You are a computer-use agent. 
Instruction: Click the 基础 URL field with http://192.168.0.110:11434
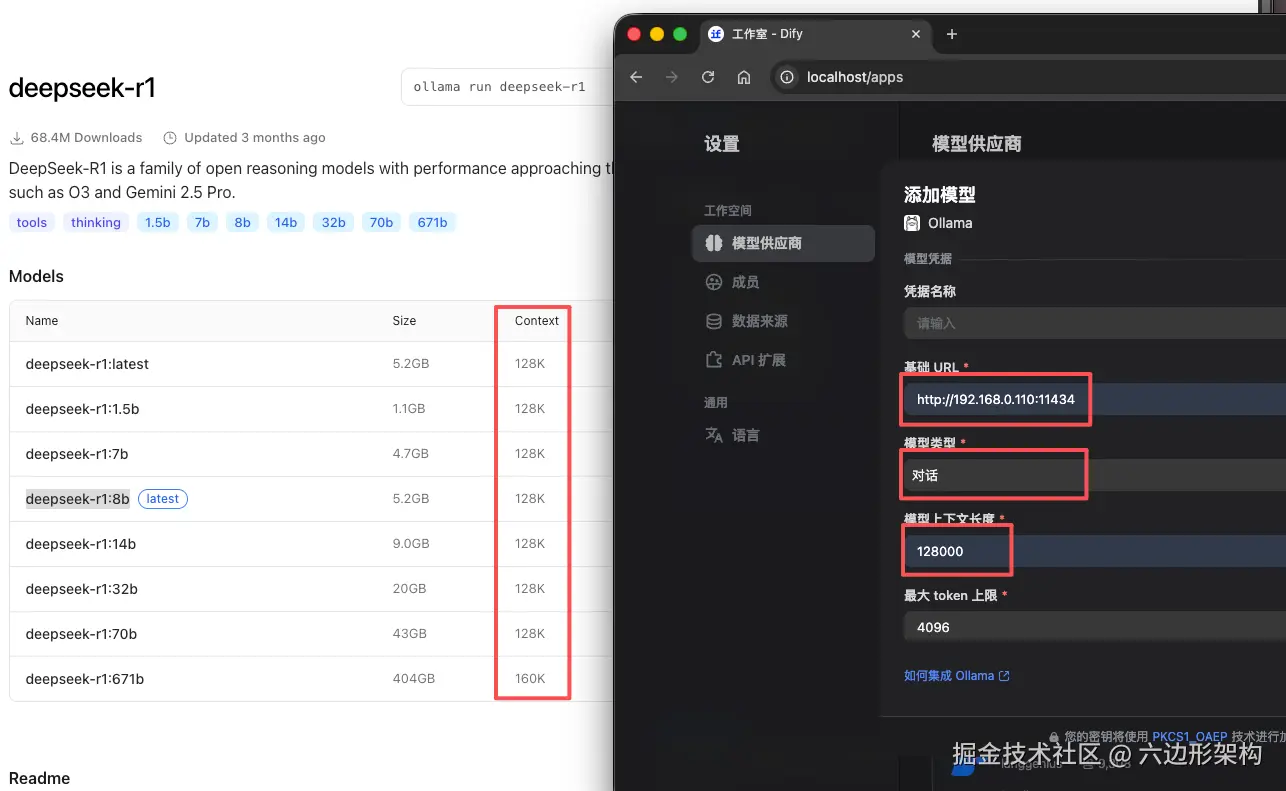click(1095, 399)
